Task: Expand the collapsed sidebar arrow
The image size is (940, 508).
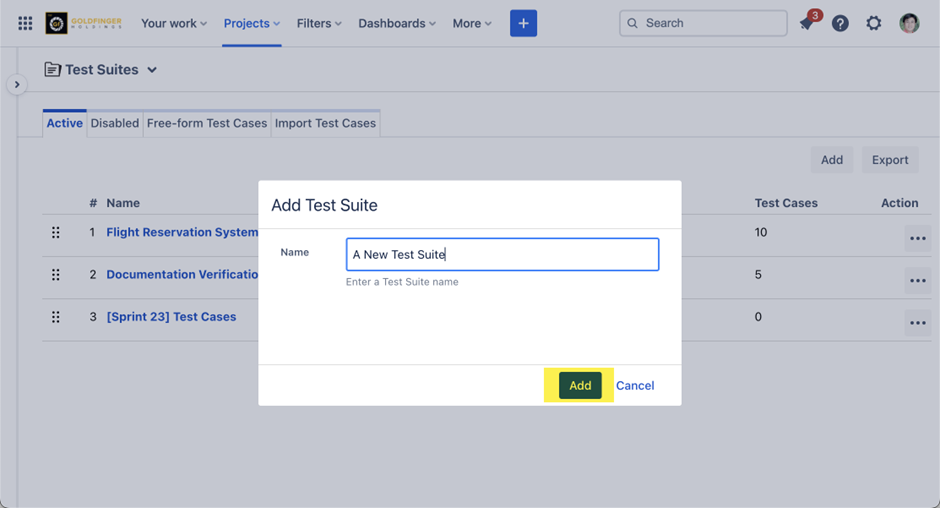Action: 17,85
